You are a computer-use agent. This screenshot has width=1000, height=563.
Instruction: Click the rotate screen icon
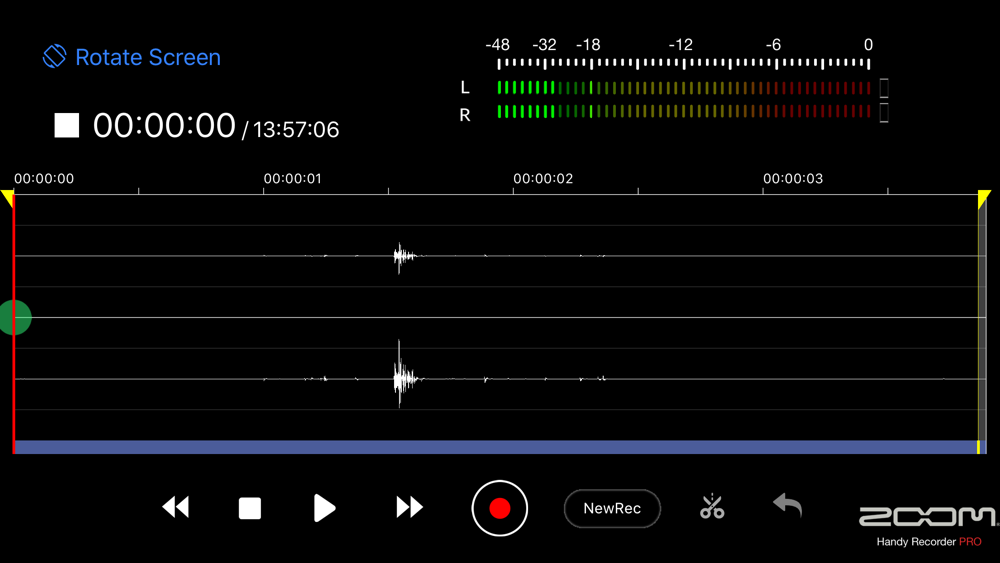click(54, 56)
